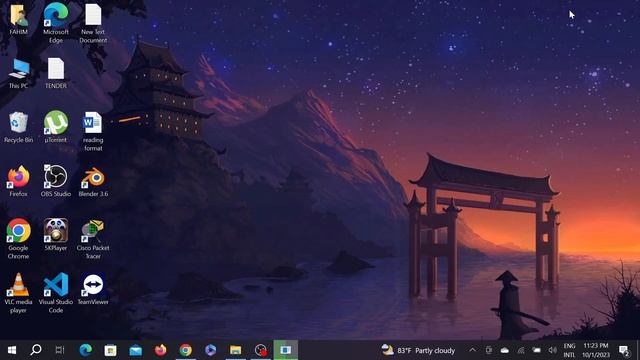This screenshot has width=640, height=360.
Task: Open the Windows Start menu
Action: (12, 350)
